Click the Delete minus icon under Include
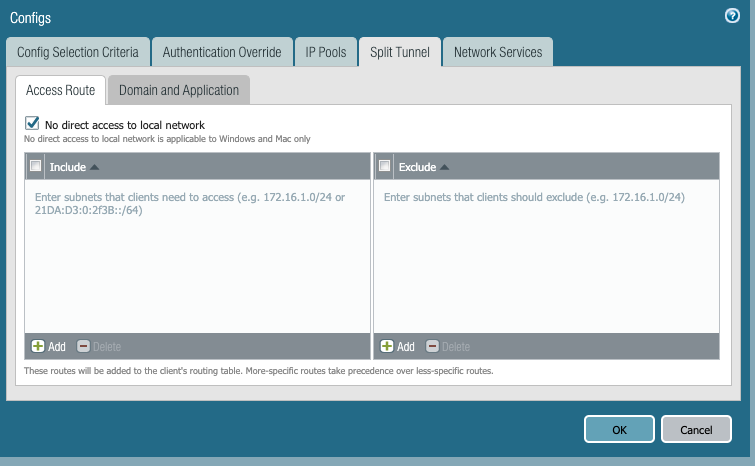This screenshot has height=466, width=755. (x=83, y=346)
